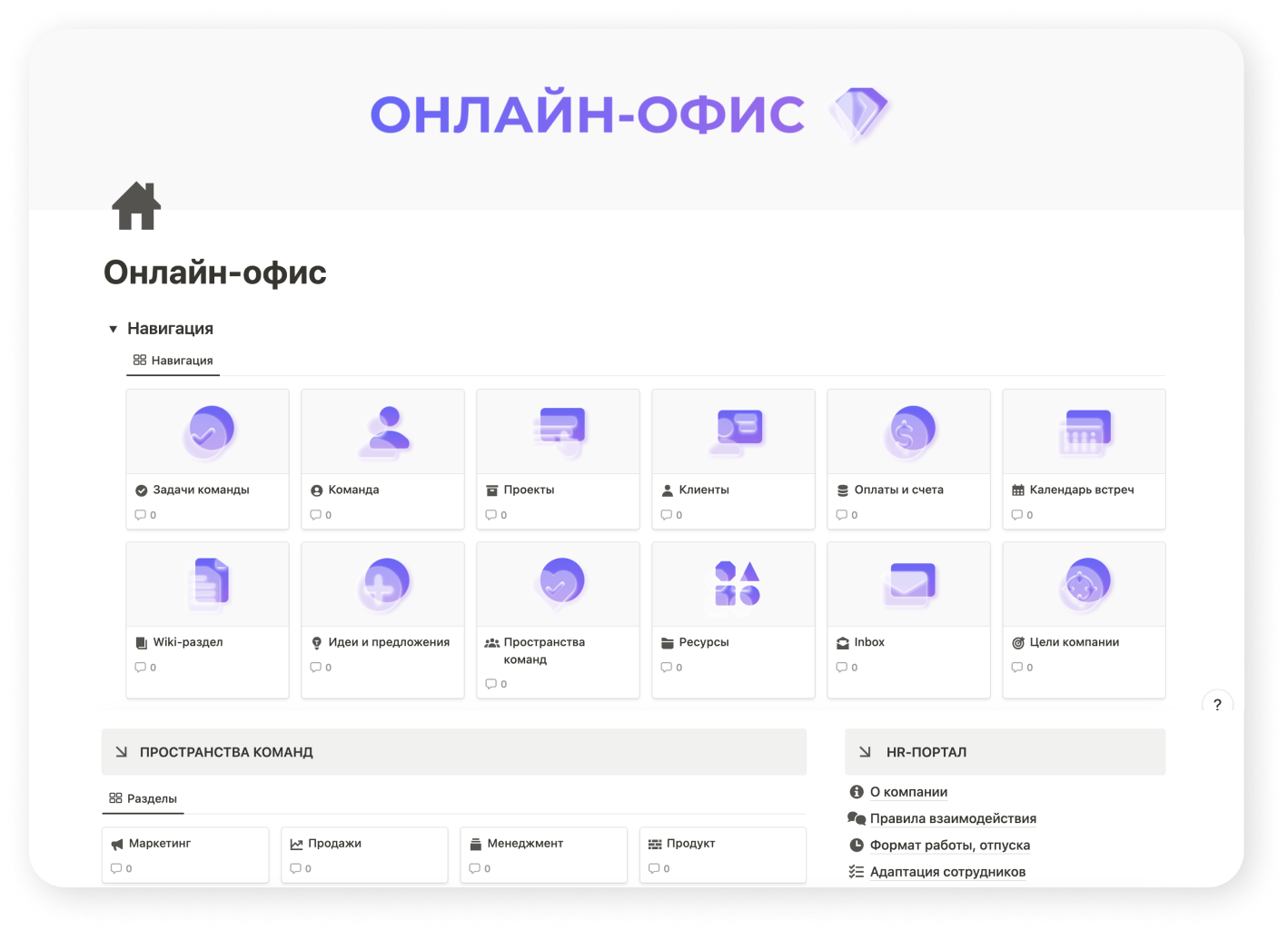Click the Цели компании target icon

1084,584
